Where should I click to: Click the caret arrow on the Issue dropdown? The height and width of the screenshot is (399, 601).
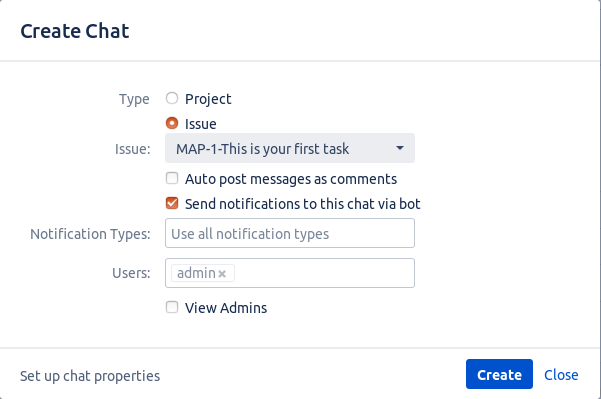click(x=400, y=148)
